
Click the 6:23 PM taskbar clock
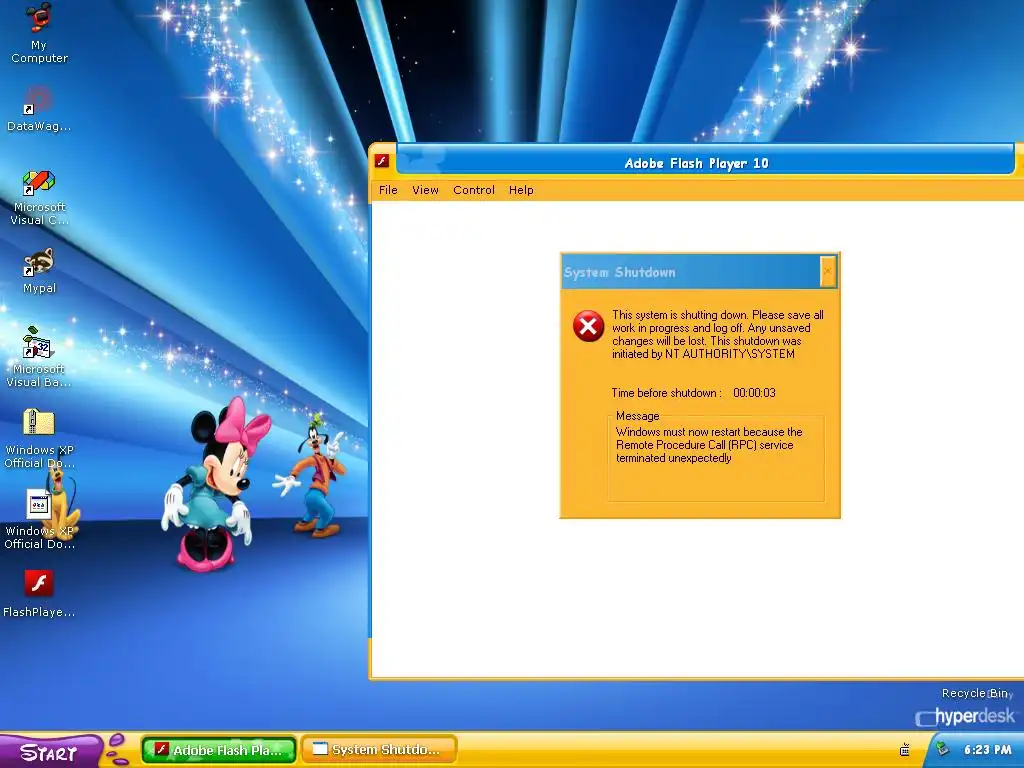(987, 750)
